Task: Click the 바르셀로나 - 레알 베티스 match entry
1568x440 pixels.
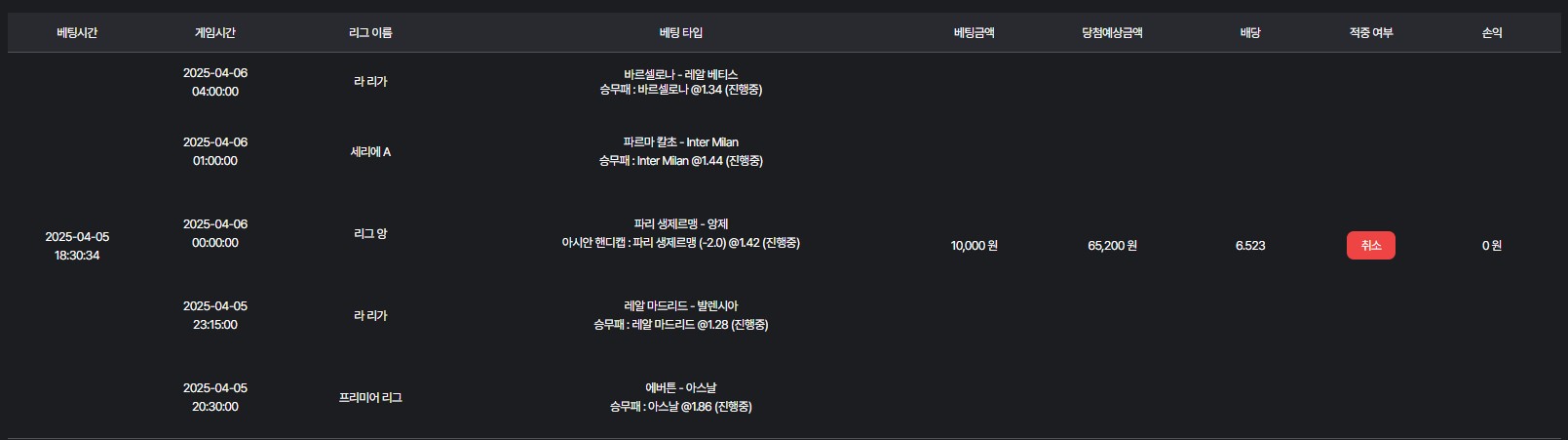Action: pos(680,74)
